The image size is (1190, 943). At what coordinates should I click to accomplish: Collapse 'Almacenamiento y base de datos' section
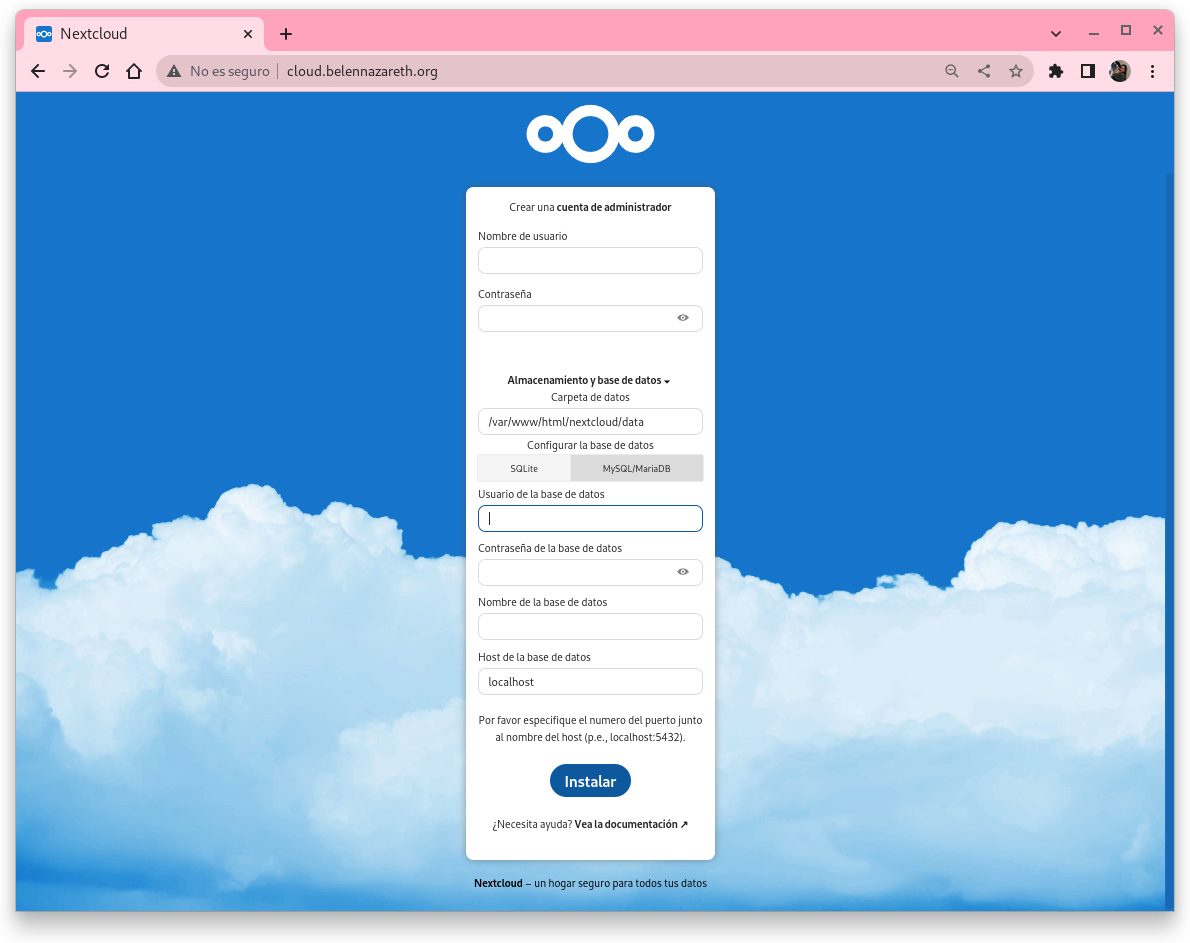[x=588, y=381]
